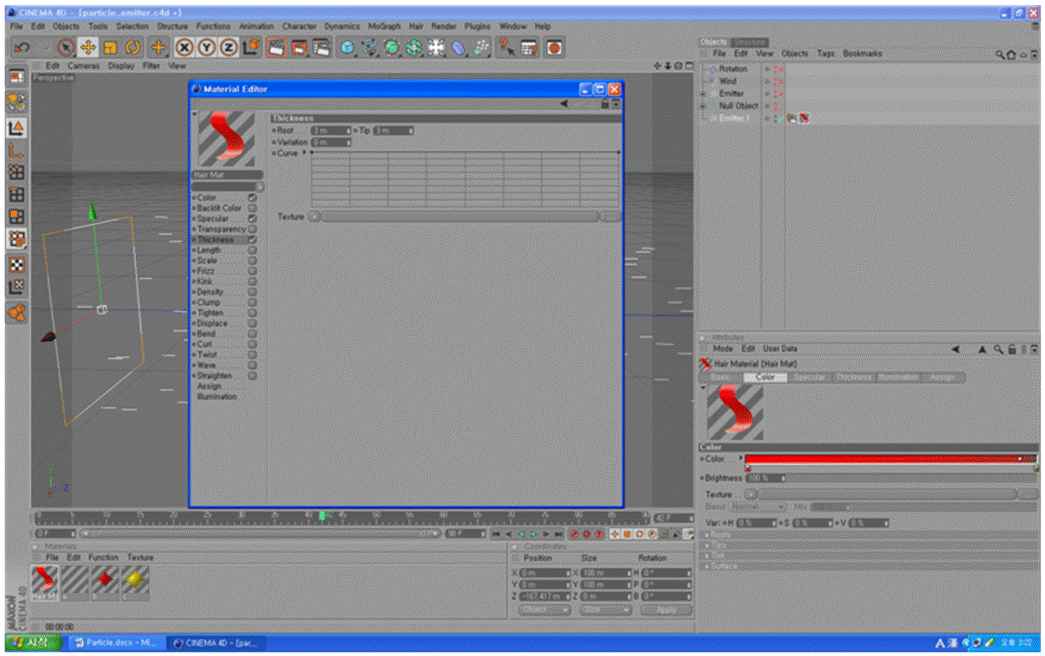
Task: Switch to Specular tab in Attributes
Action: point(809,377)
